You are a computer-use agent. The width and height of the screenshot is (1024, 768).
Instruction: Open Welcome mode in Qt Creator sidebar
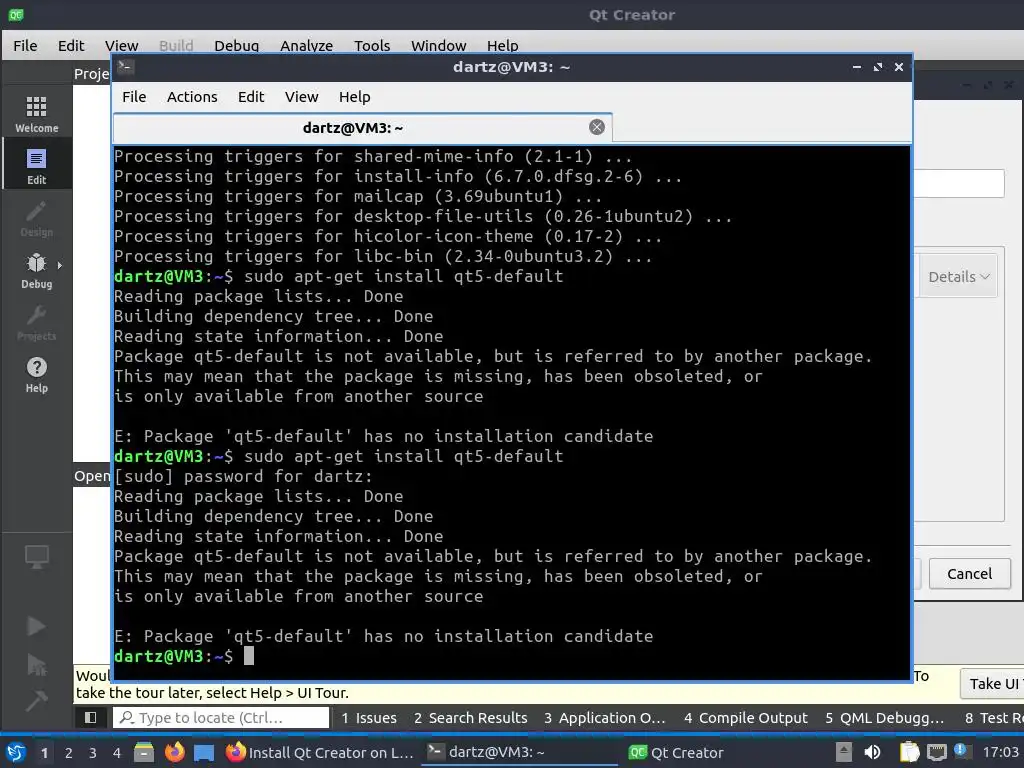(x=37, y=114)
